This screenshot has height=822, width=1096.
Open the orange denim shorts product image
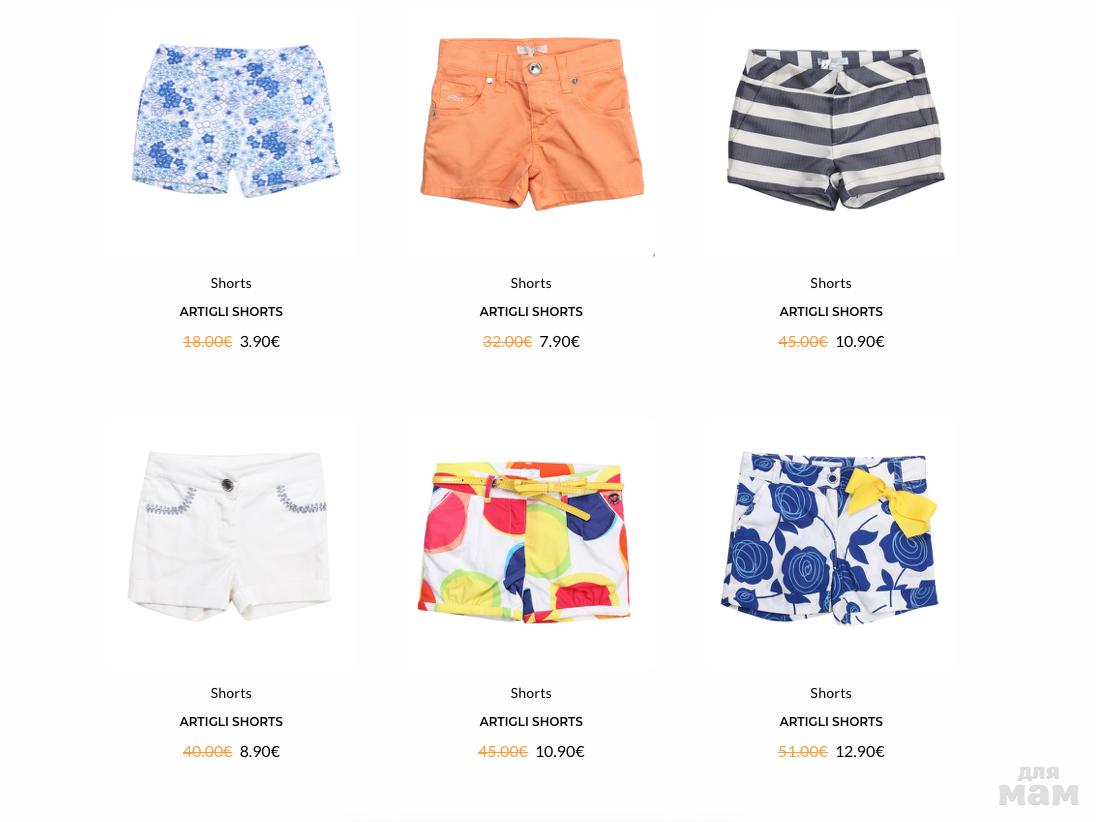(531, 123)
